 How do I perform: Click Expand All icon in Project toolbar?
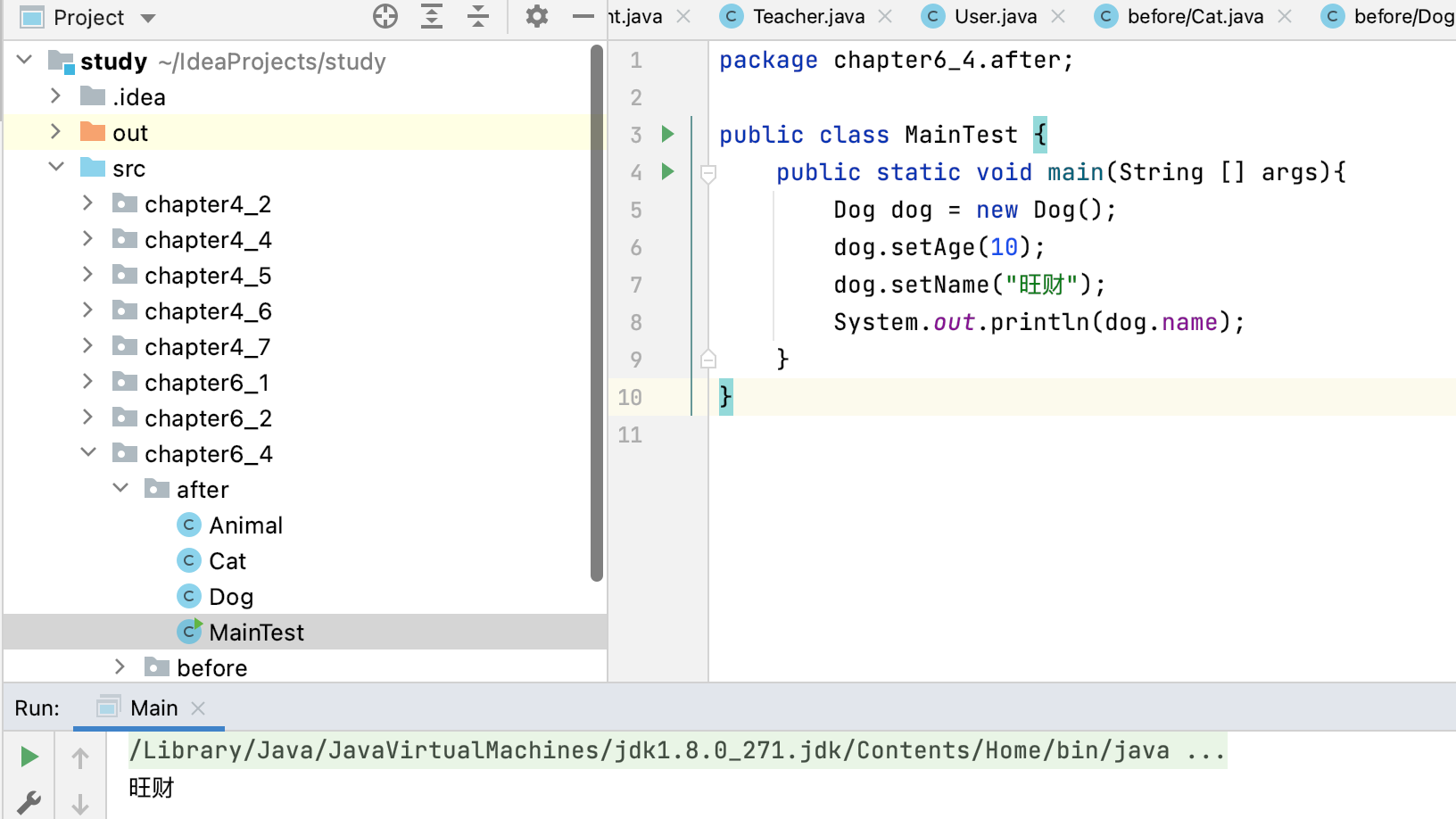(x=432, y=16)
